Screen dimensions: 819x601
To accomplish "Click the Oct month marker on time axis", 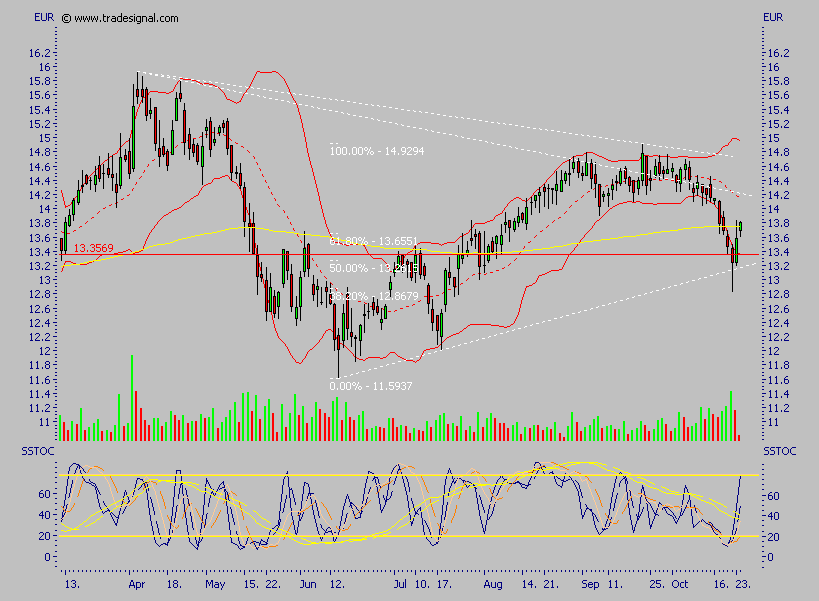I will (x=680, y=581).
